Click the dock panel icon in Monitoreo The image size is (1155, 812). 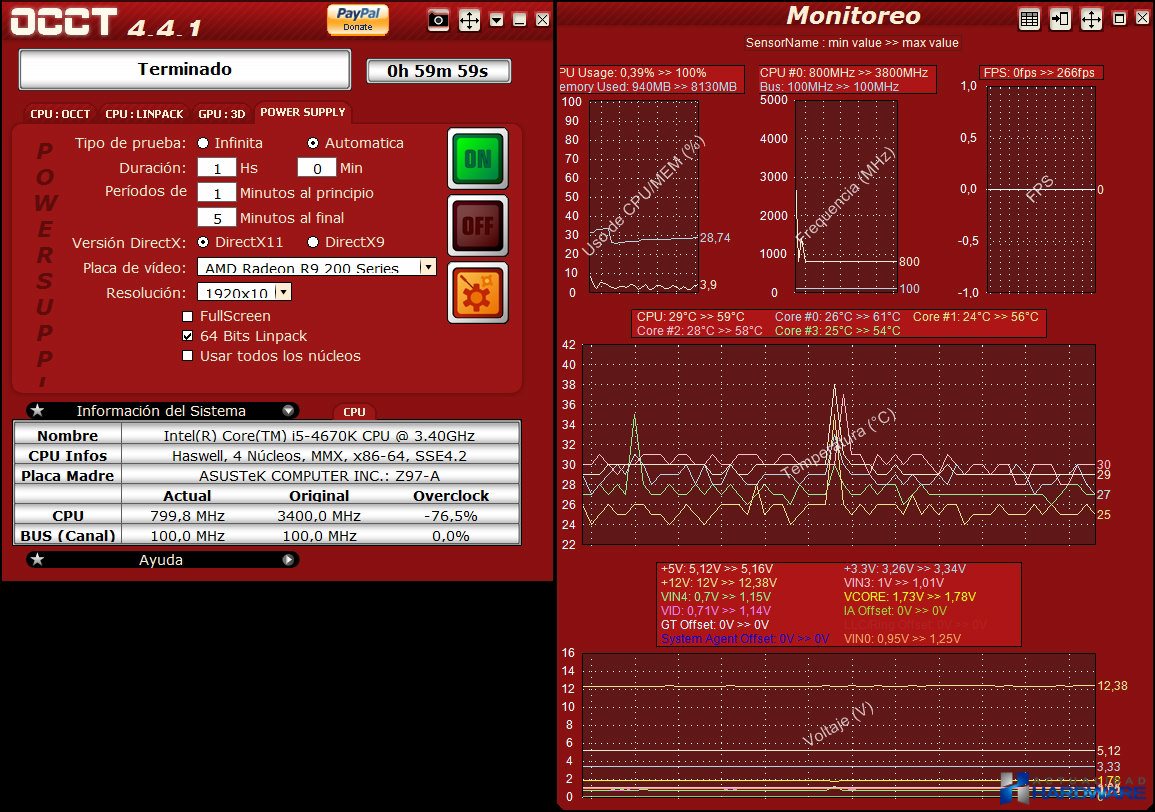tap(1060, 20)
